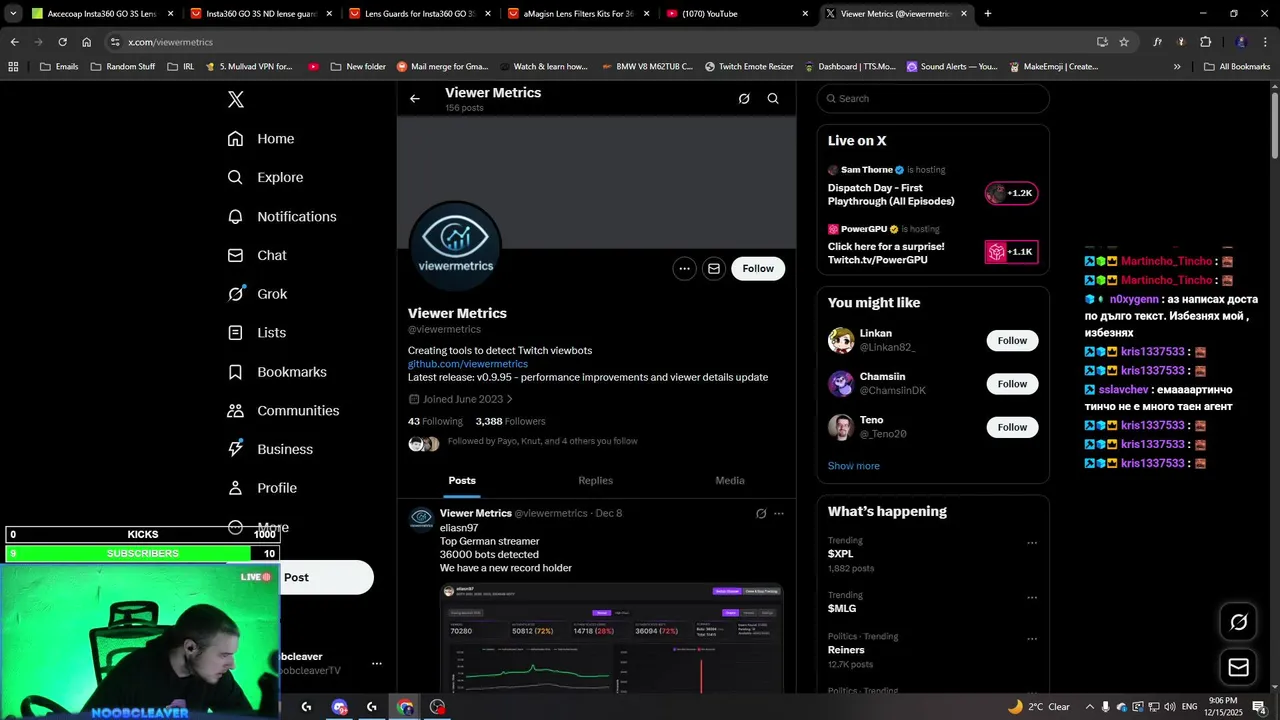
Task: Click the X search field
Action: coord(933,98)
